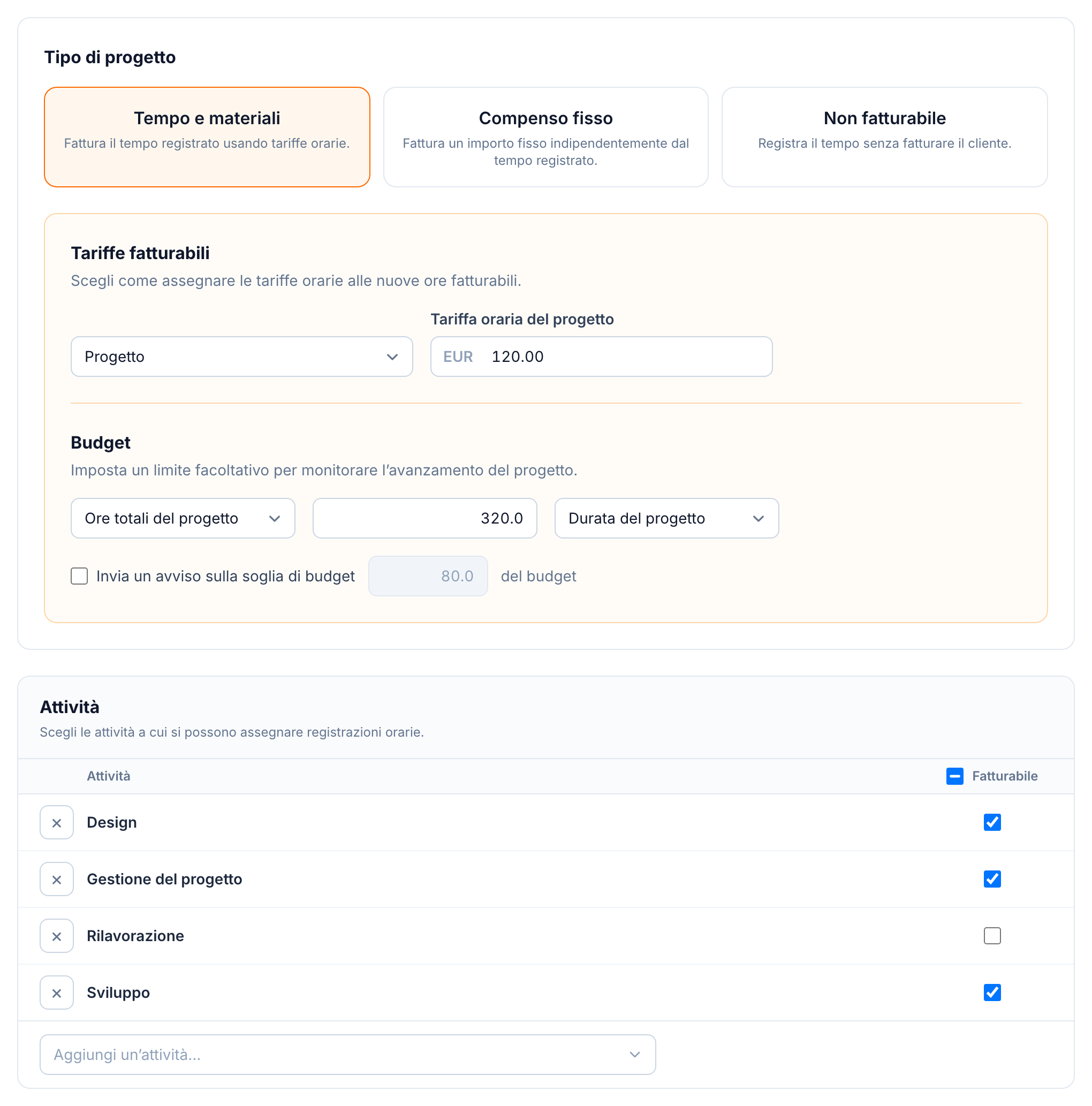Click the Design activity name
The width and height of the screenshot is (1092, 1106).
click(x=111, y=823)
